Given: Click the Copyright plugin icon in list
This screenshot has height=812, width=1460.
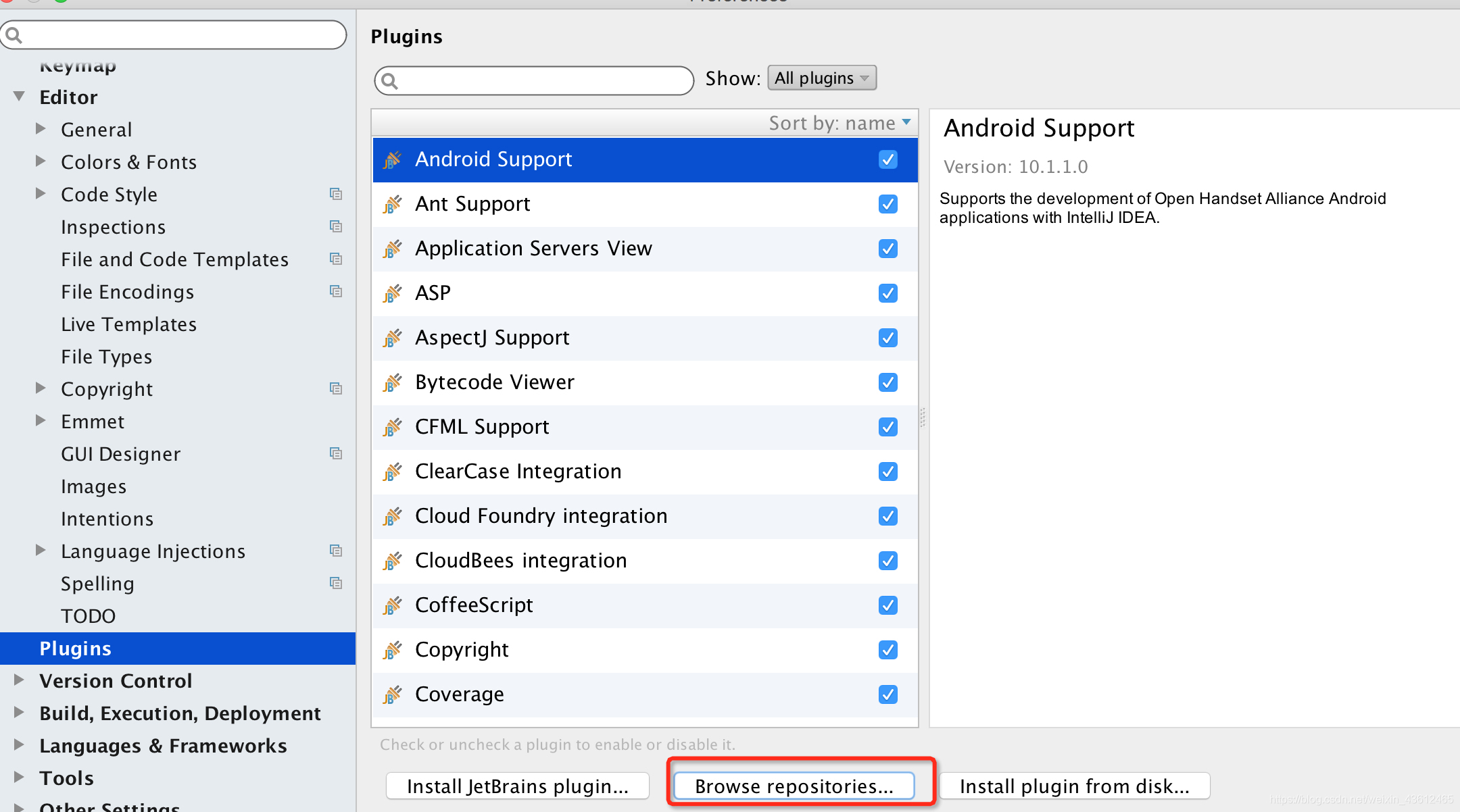Looking at the screenshot, I should pos(392,651).
